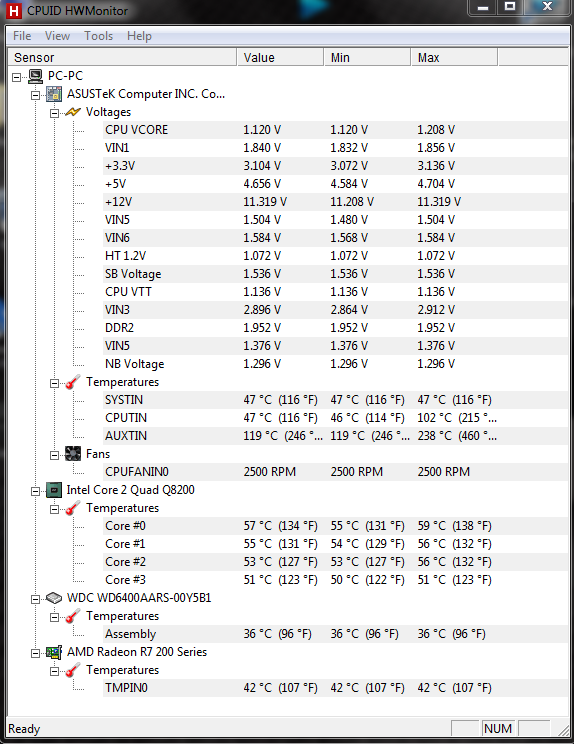Collapse the PC-PC root node
This screenshot has height=744, width=574.
(17, 77)
